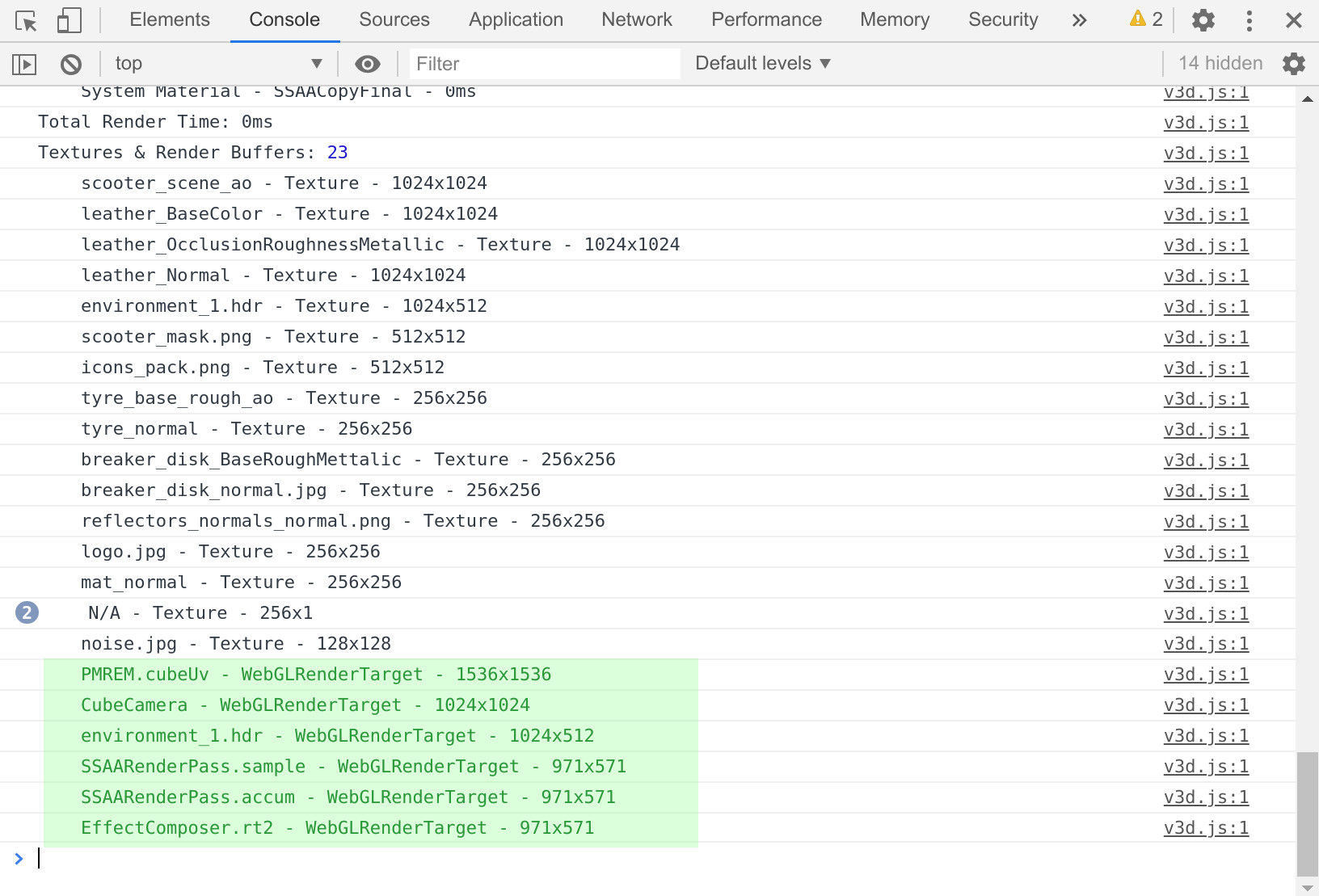Open the three-dot customize DevTools menu
Viewport: 1319px width, 896px height.
(x=1249, y=20)
